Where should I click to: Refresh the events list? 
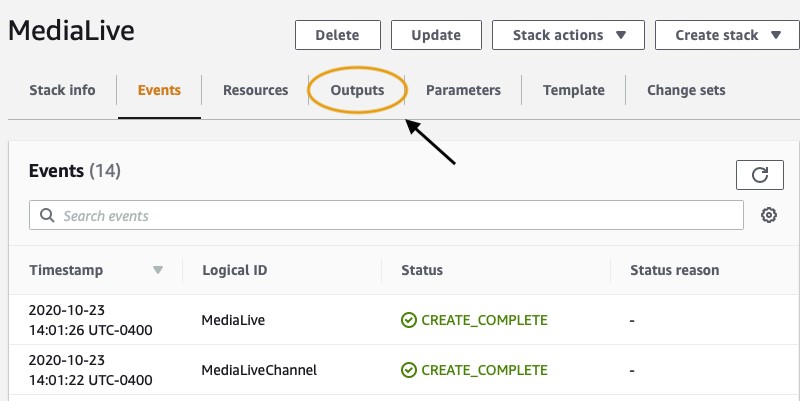point(760,175)
